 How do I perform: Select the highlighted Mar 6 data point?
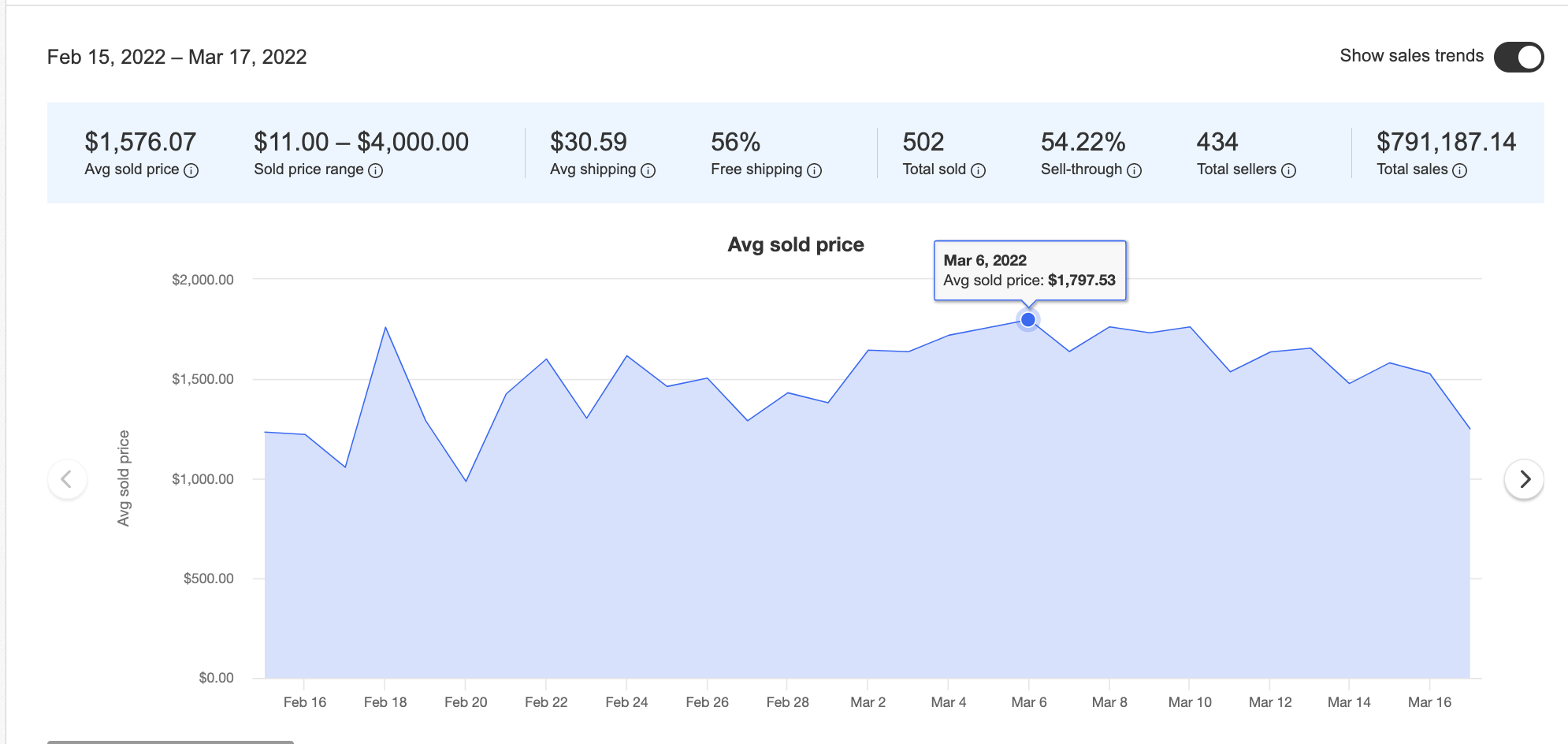1028,319
